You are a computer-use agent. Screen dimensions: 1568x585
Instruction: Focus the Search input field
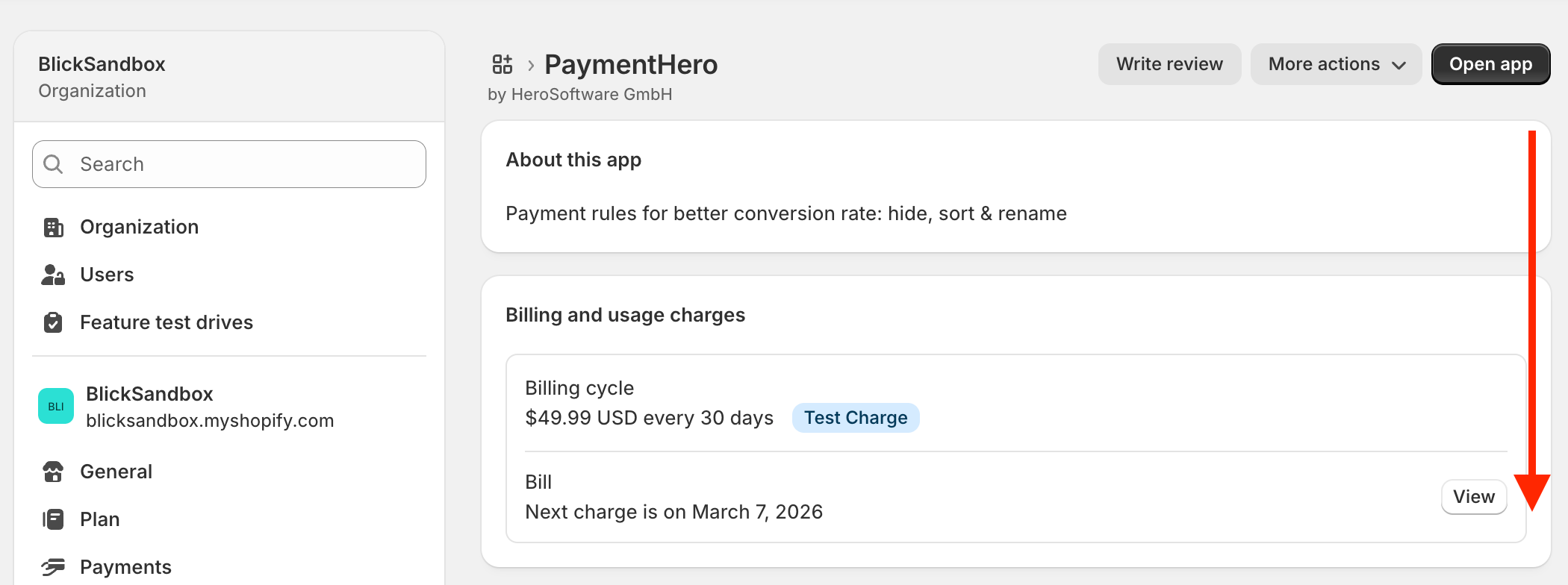click(x=229, y=164)
